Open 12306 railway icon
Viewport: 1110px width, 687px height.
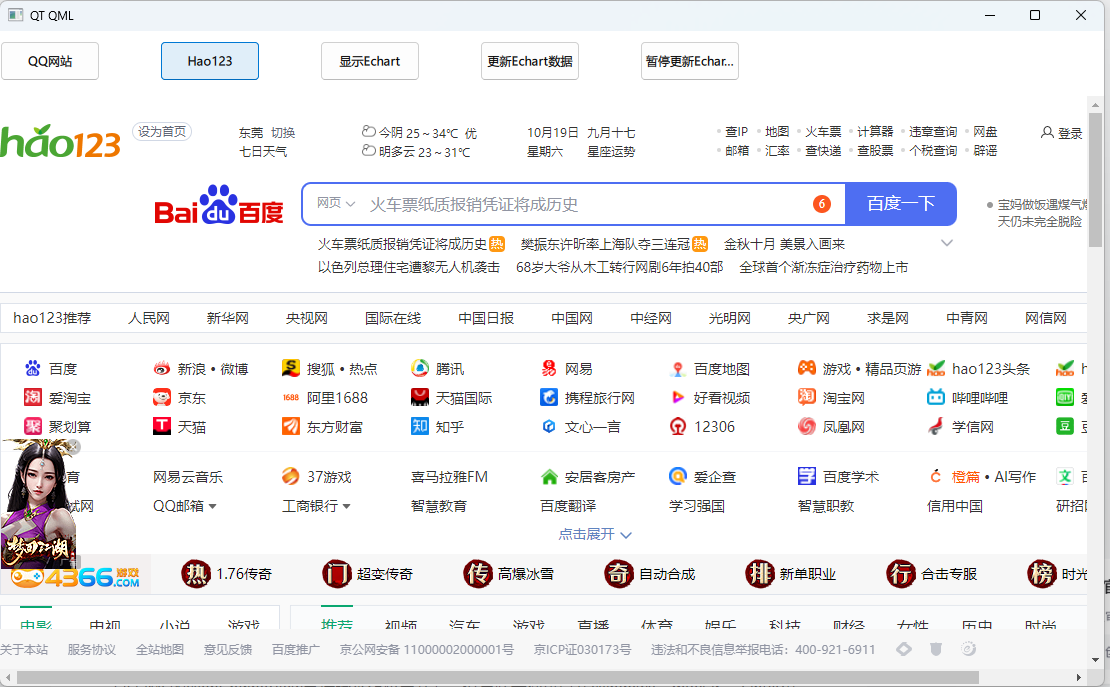click(x=677, y=426)
